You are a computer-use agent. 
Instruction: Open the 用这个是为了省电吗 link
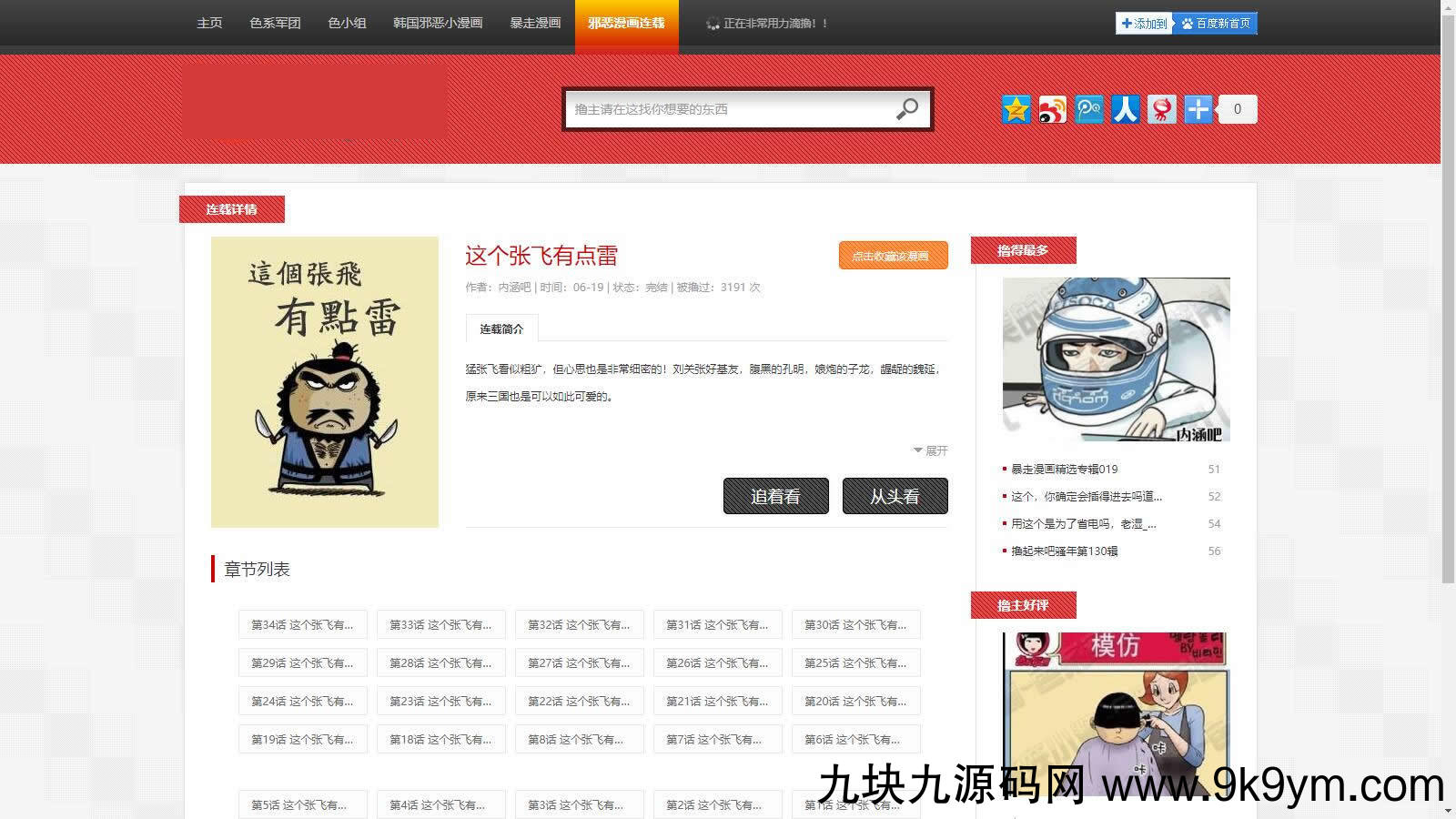[1084, 524]
